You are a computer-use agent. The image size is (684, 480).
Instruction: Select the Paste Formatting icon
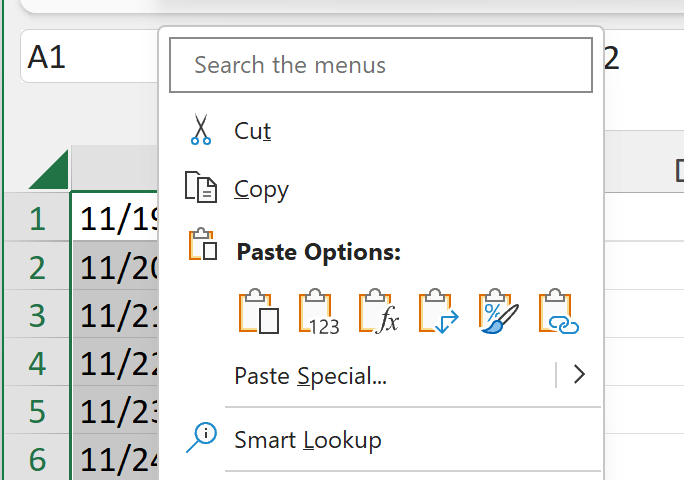499,313
